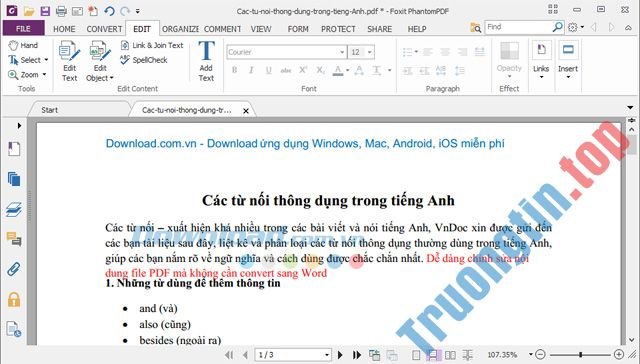Open the Courier font name dropdown
This screenshot has width=640, height=364.
(342, 52)
